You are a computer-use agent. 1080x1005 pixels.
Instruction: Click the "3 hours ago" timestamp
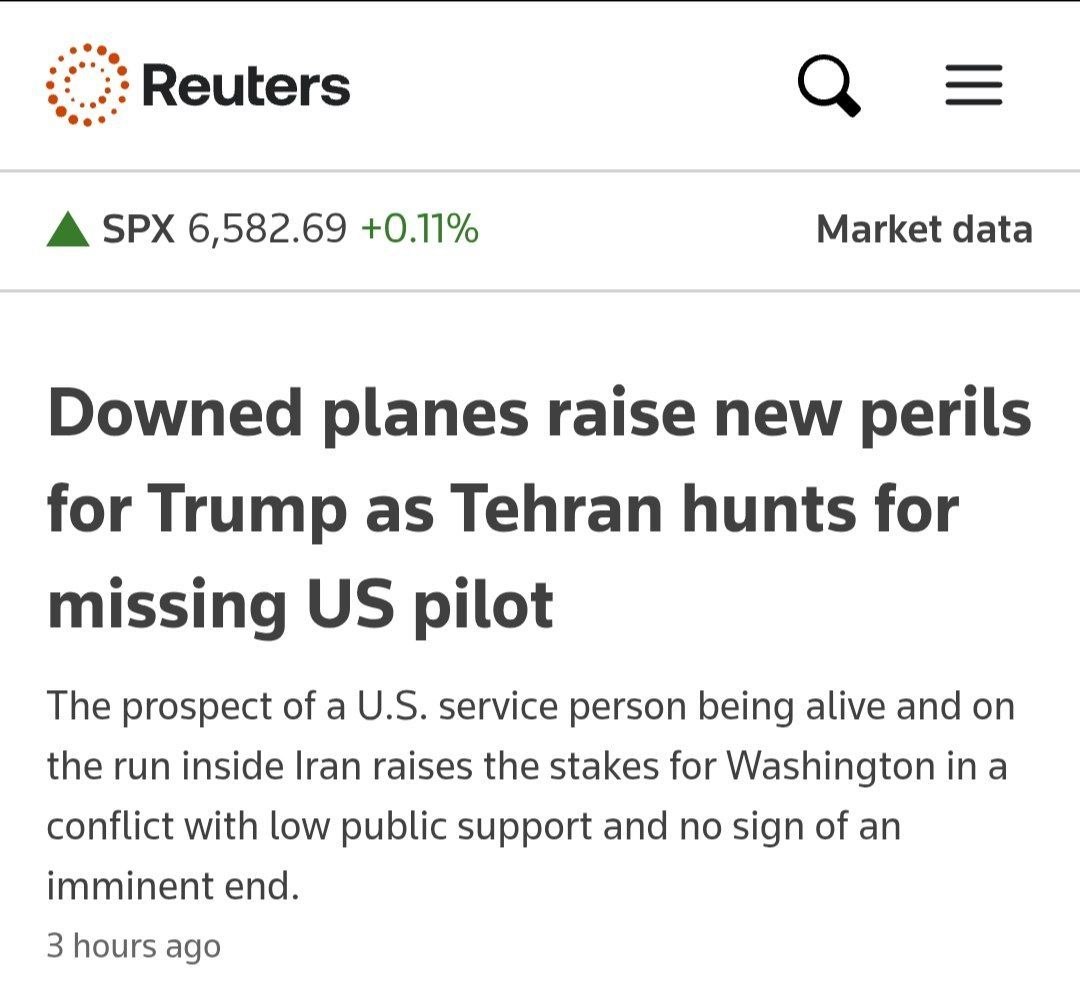[134, 945]
